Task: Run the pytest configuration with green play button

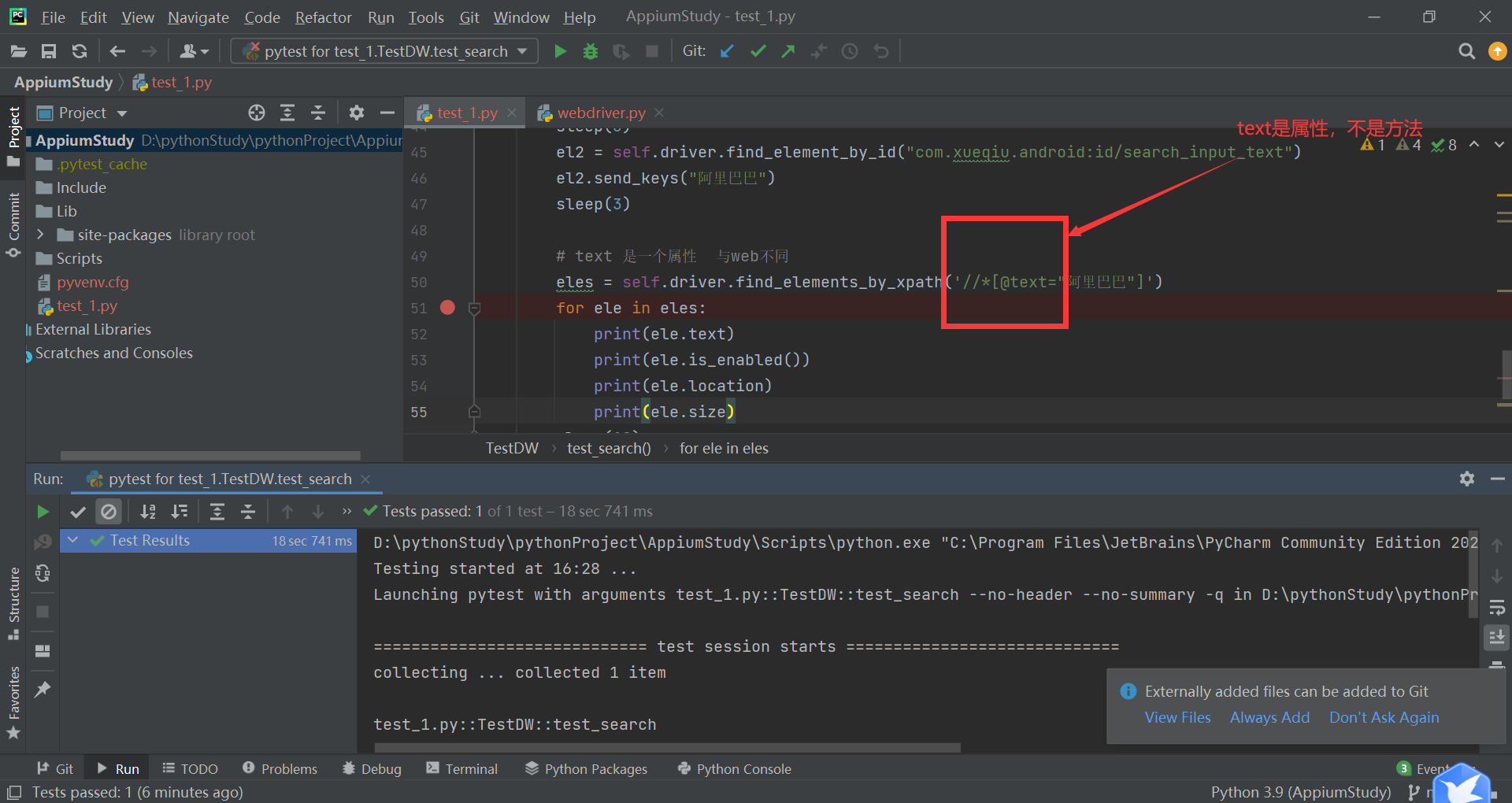Action: click(x=560, y=51)
